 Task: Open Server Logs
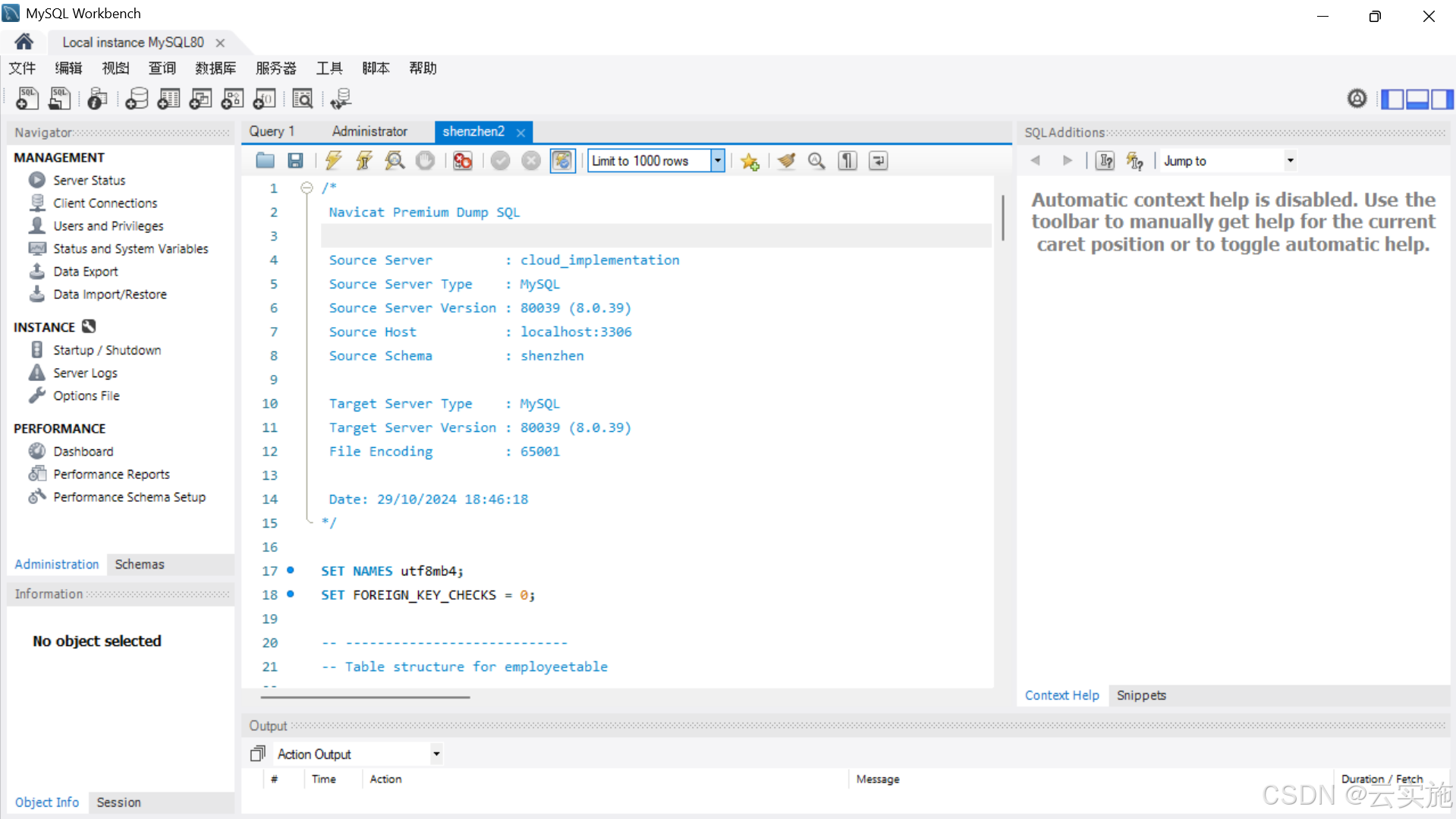pyautogui.click(x=85, y=373)
